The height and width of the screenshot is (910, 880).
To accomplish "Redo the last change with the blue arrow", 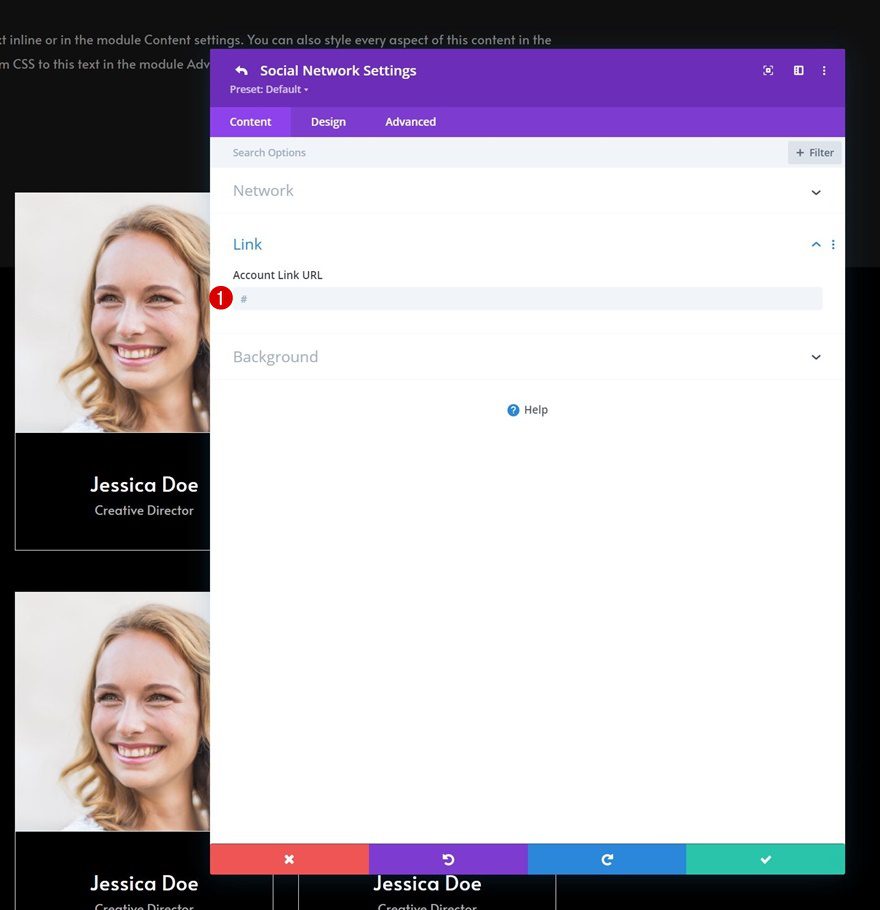I will 606,858.
